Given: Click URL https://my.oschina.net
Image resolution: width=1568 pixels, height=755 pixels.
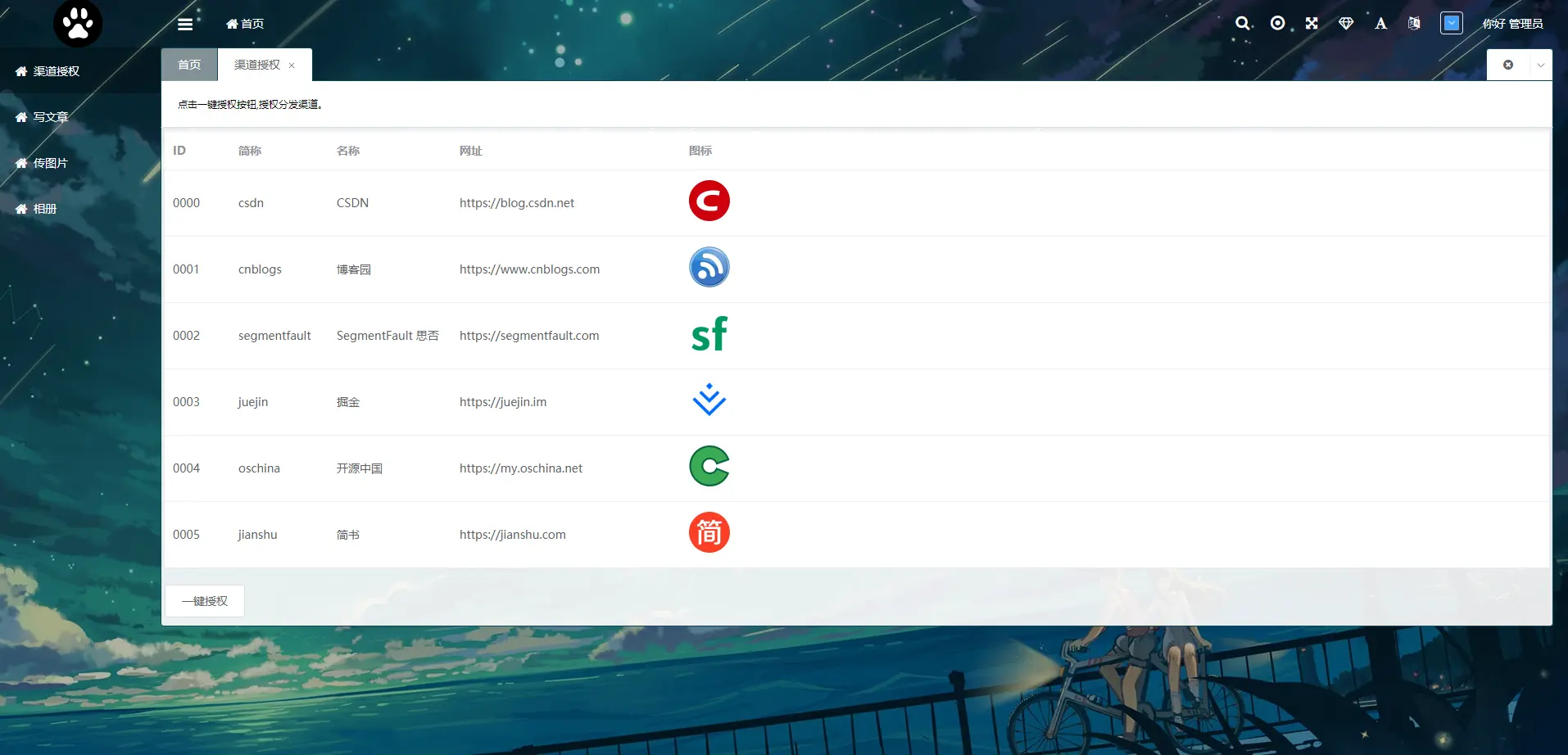Looking at the screenshot, I should (x=521, y=468).
